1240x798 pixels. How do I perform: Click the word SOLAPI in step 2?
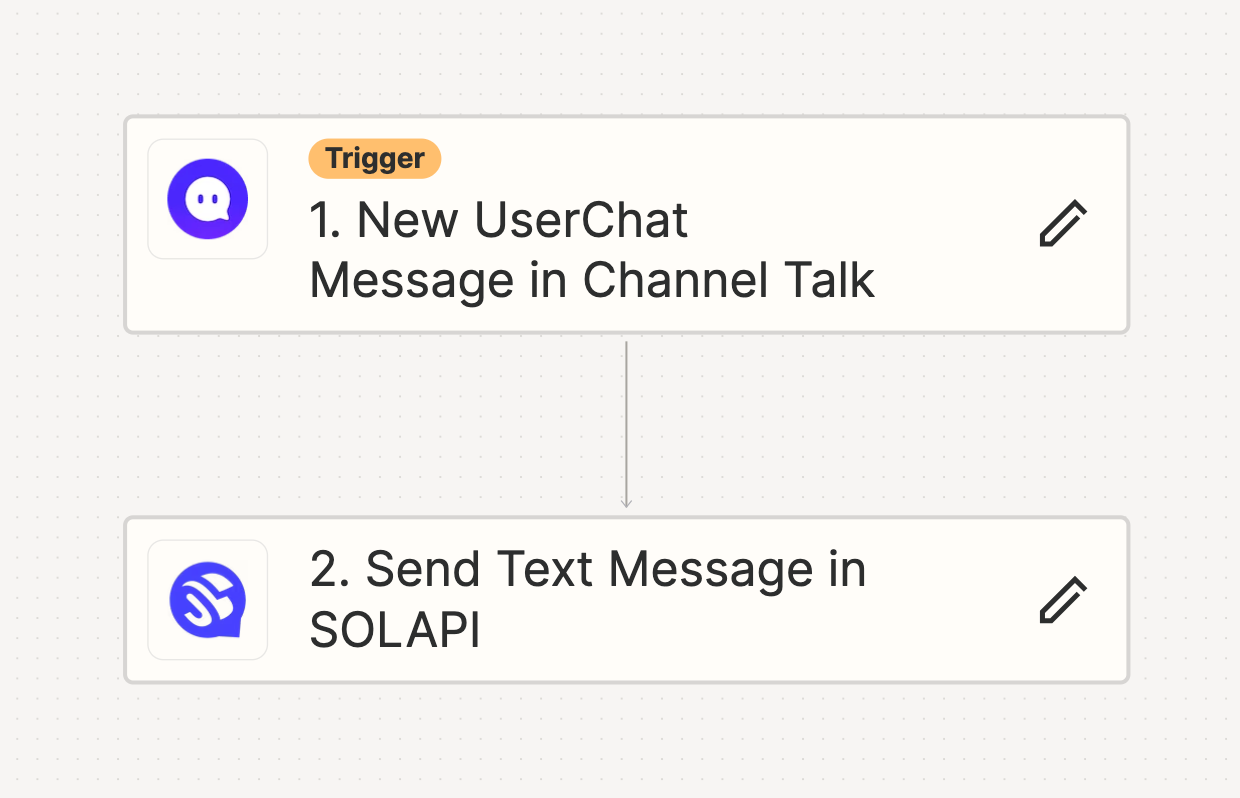395,631
